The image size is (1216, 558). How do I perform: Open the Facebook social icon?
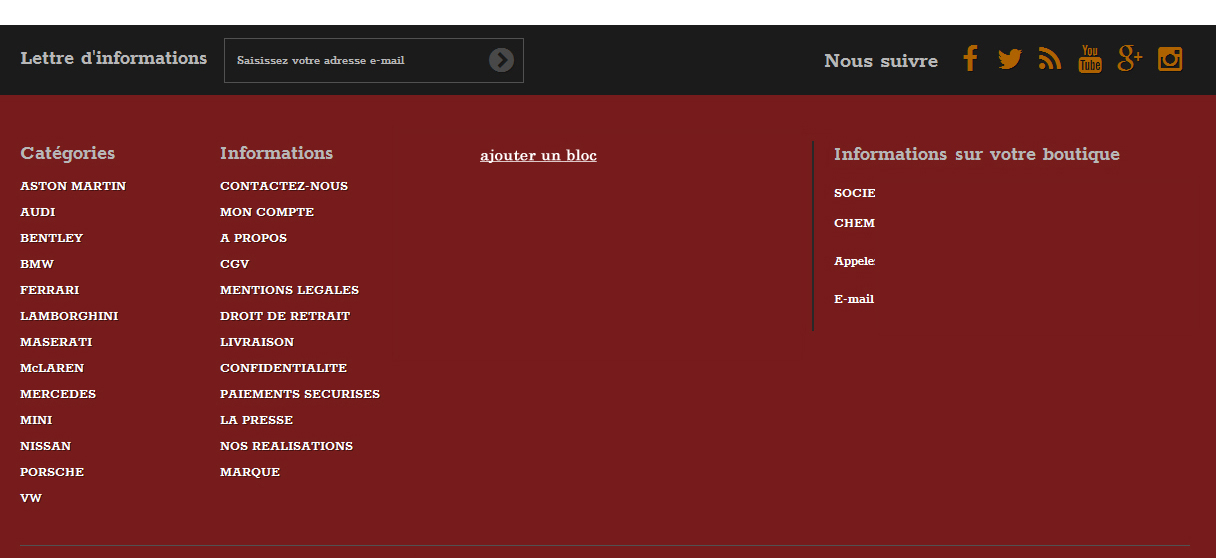click(x=970, y=58)
